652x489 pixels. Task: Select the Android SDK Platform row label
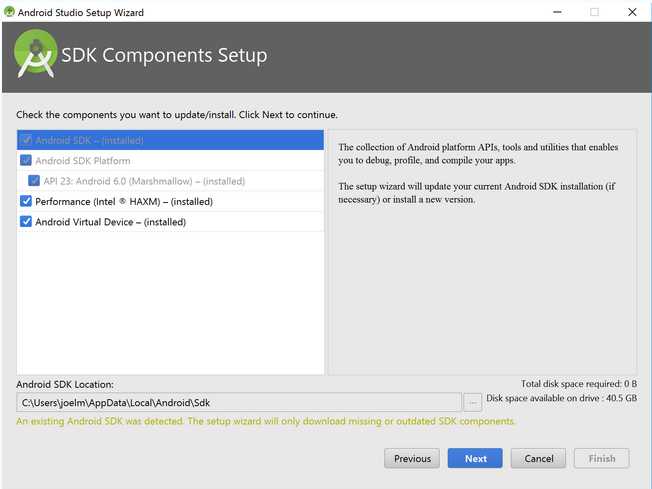click(x=83, y=161)
